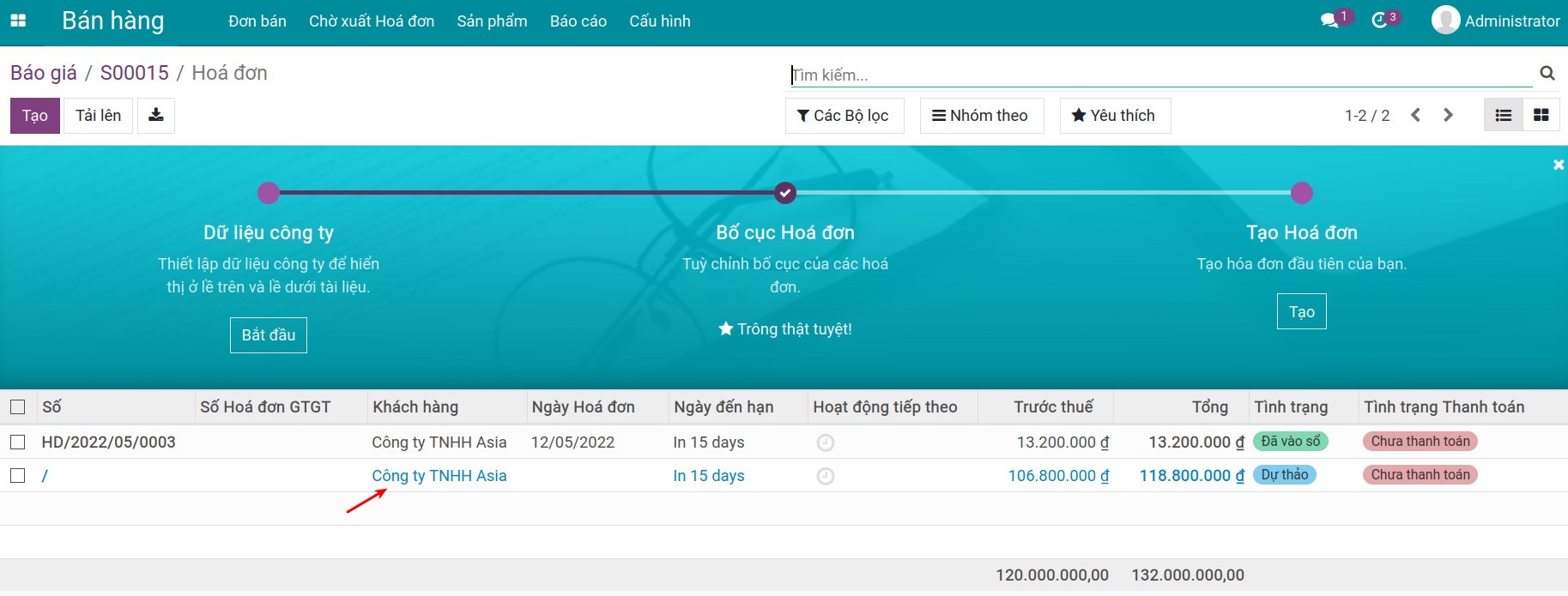Open invoice HD/2022/05/0003

click(109, 442)
